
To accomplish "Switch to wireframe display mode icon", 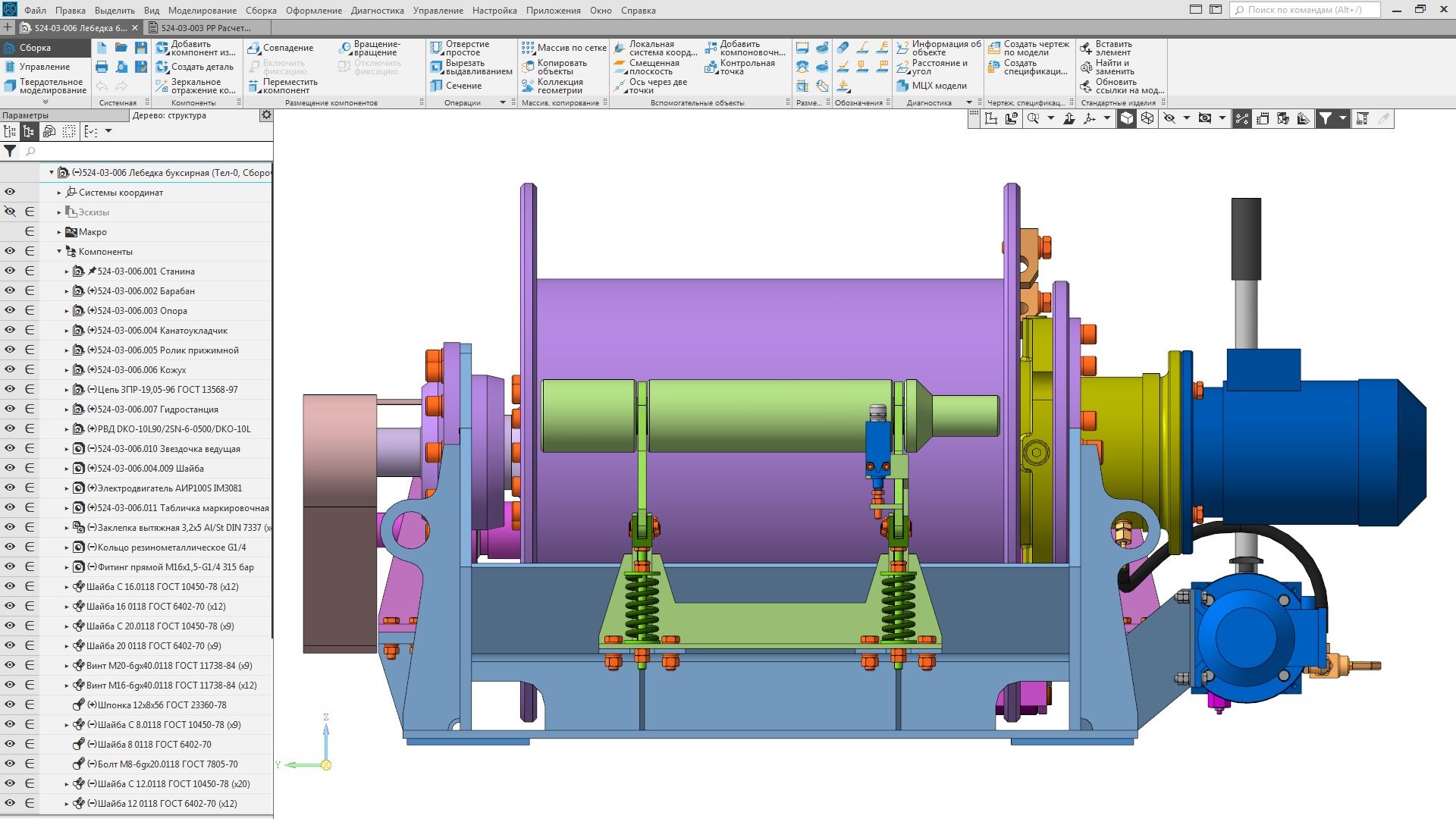I will point(1147,118).
